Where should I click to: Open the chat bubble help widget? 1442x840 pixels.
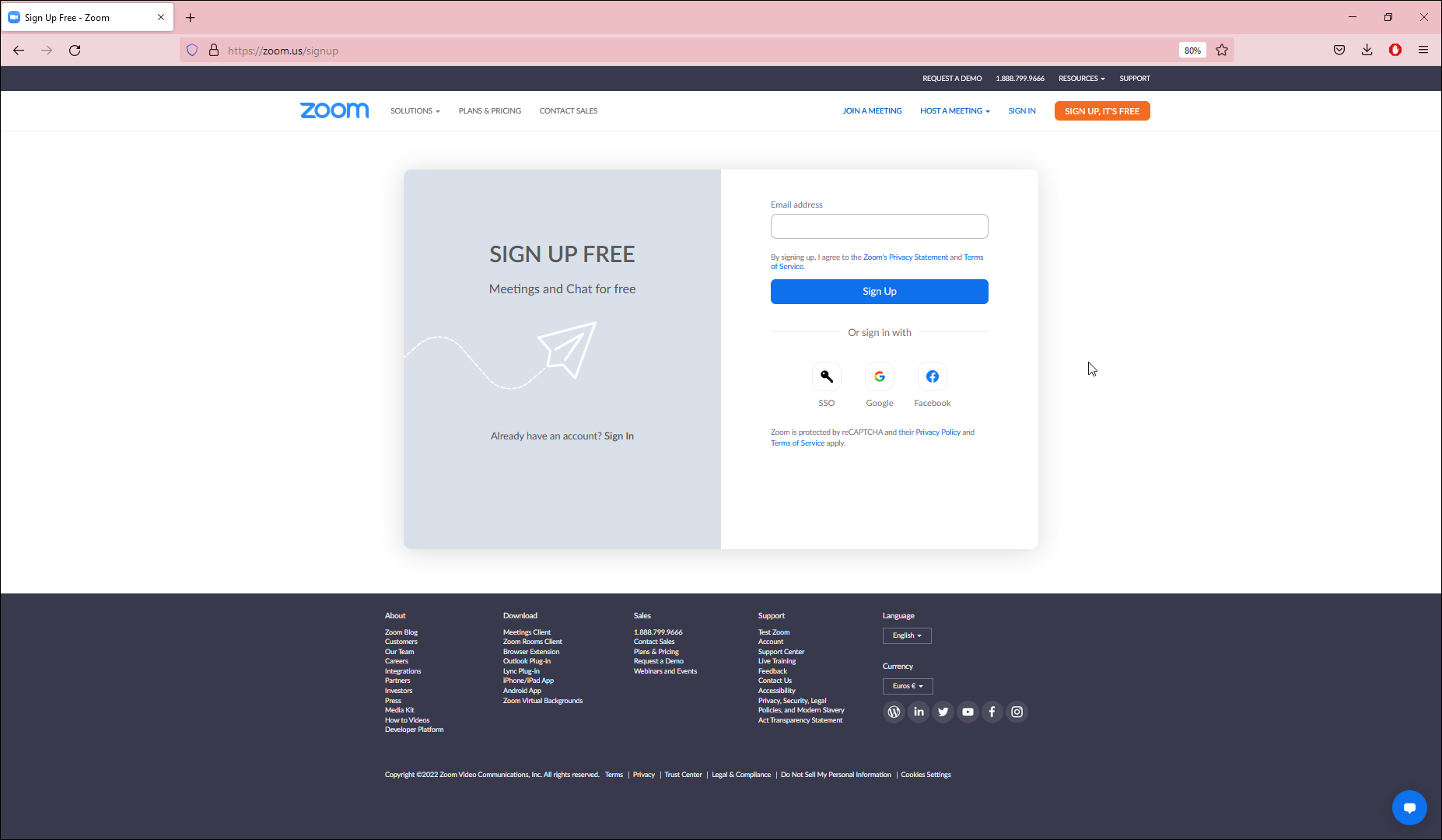tap(1409, 808)
